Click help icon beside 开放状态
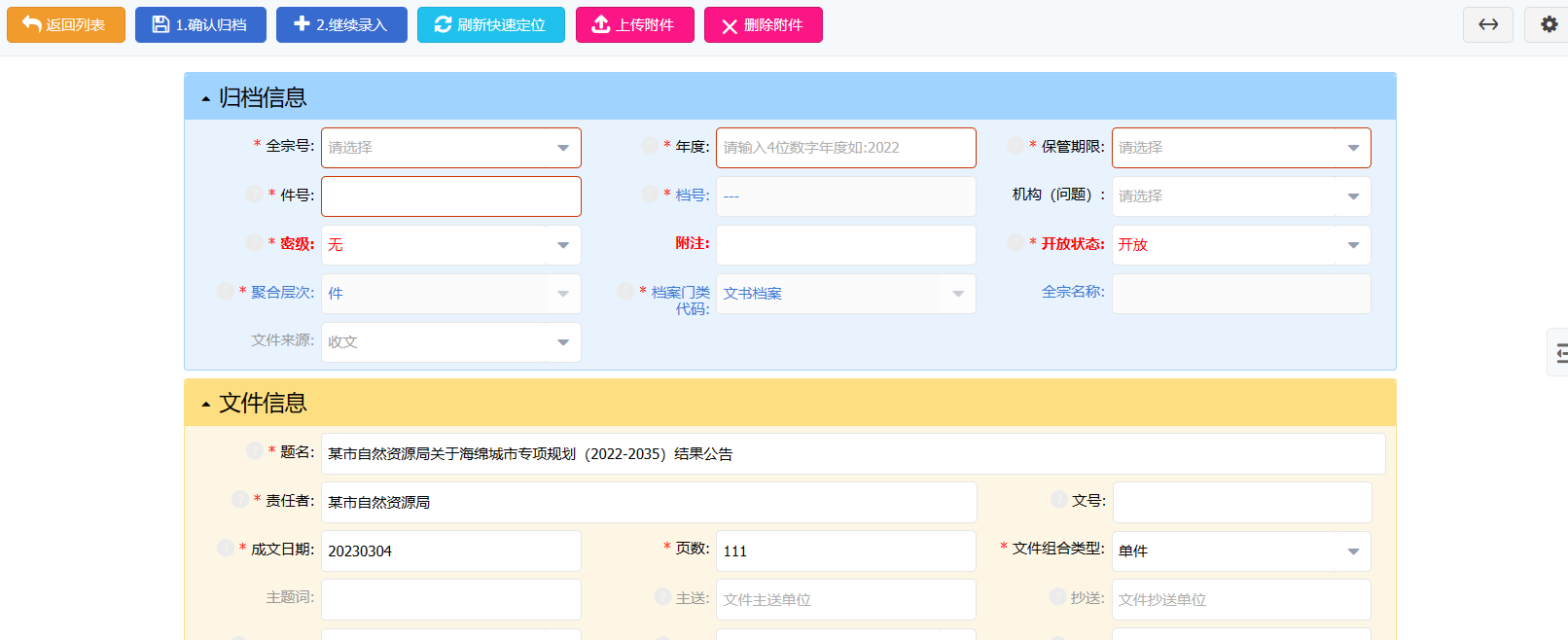The width and height of the screenshot is (1568, 640). (x=1016, y=242)
